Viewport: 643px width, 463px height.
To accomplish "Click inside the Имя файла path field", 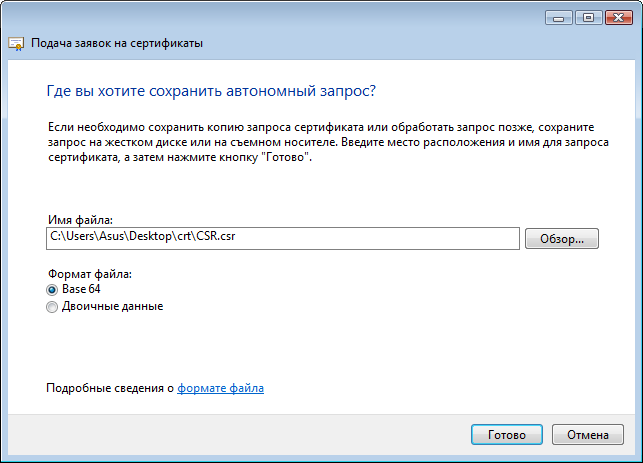I will pos(283,238).
